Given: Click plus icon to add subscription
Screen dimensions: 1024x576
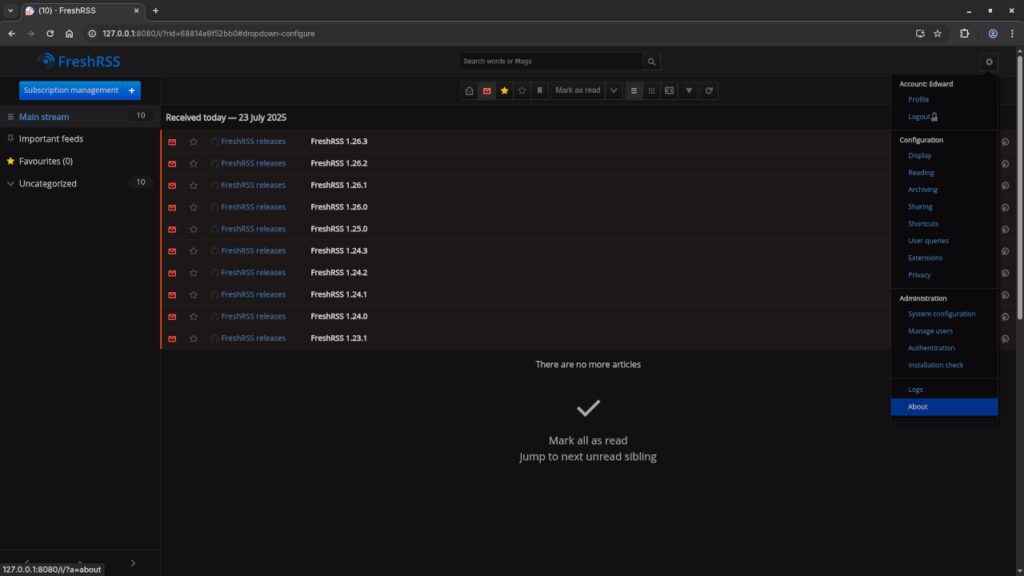Looking at the screenshot, I should pyautogui.click(x=132, y=90).
